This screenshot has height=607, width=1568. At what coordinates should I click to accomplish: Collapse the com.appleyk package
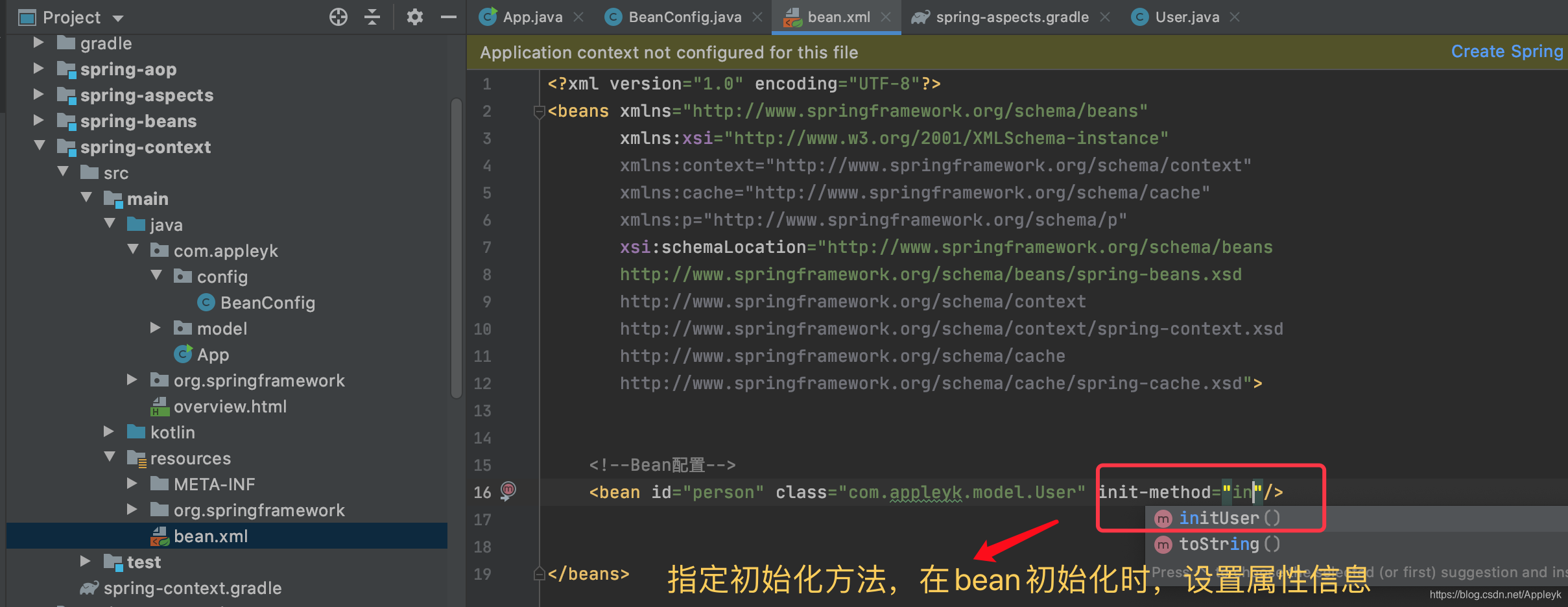[x=133, y=249]
